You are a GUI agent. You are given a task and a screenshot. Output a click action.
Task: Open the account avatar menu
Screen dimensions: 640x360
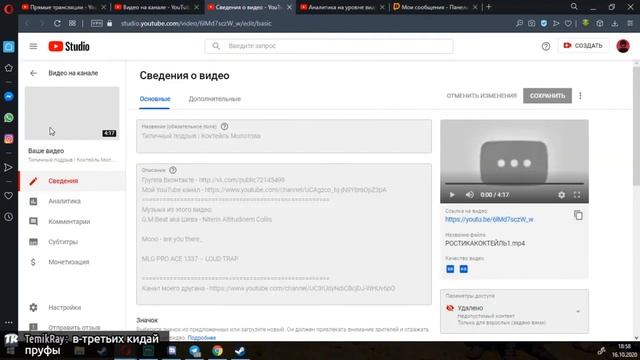point(622,46)
